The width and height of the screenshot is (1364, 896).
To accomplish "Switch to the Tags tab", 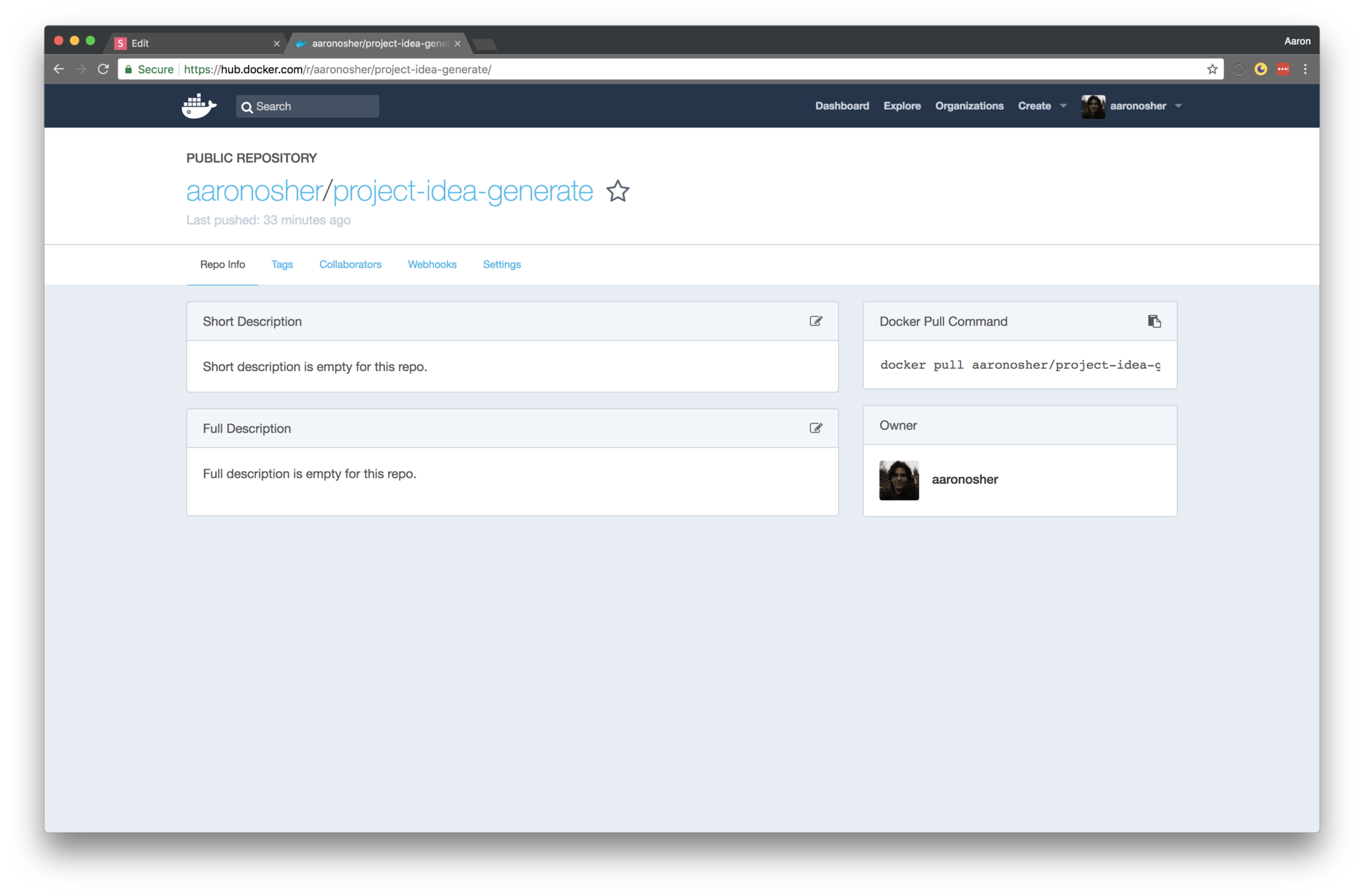I will (x=281, y=264).
